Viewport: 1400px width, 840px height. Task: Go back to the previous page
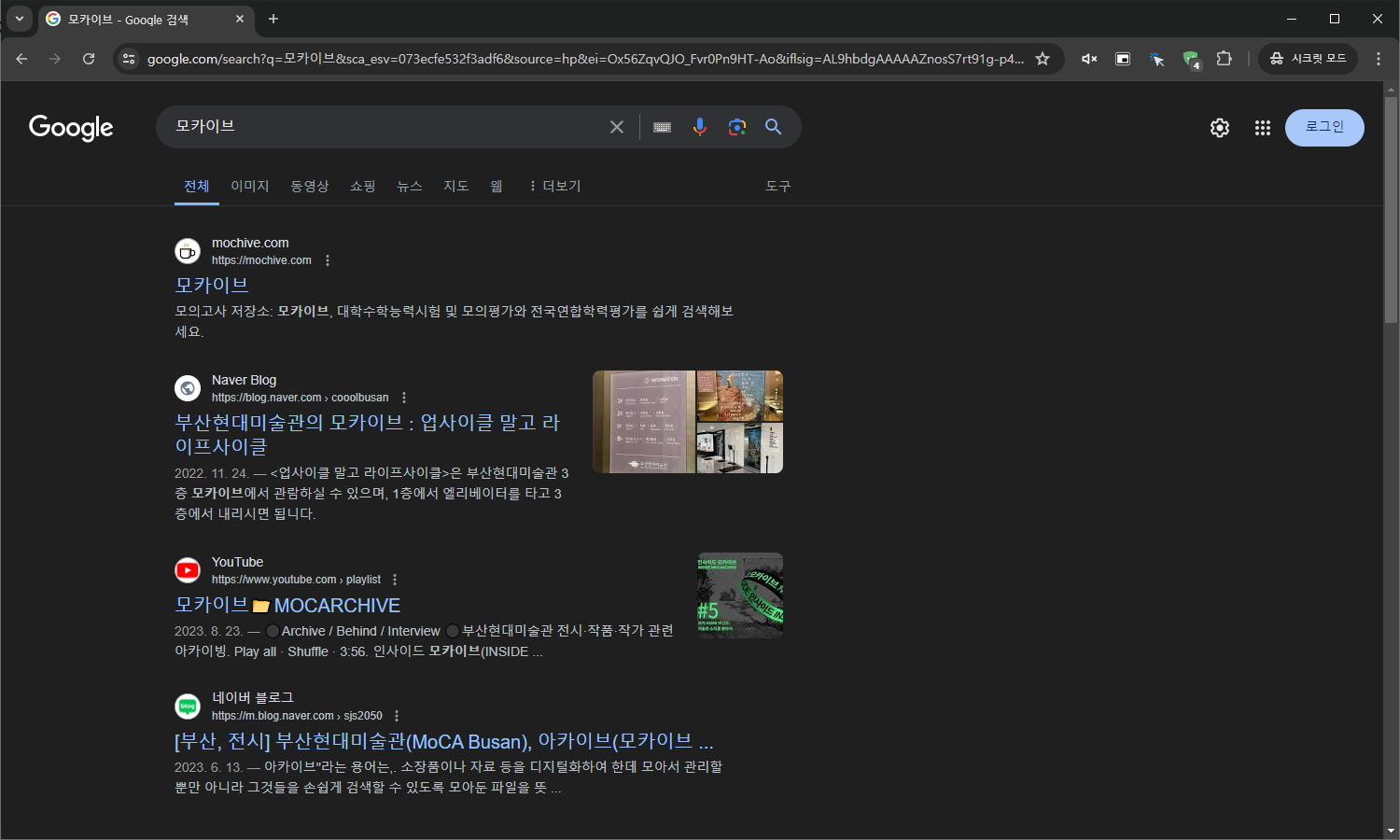click(21, 59)
